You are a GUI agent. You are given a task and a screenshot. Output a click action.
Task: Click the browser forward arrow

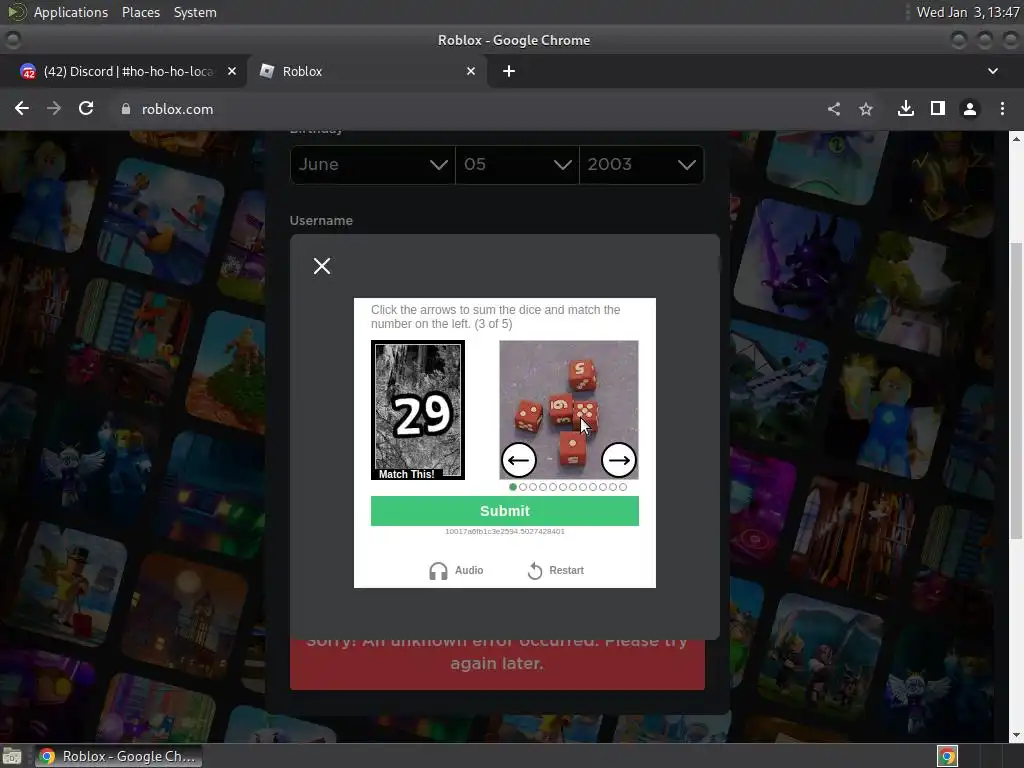(x=54, y=108)
